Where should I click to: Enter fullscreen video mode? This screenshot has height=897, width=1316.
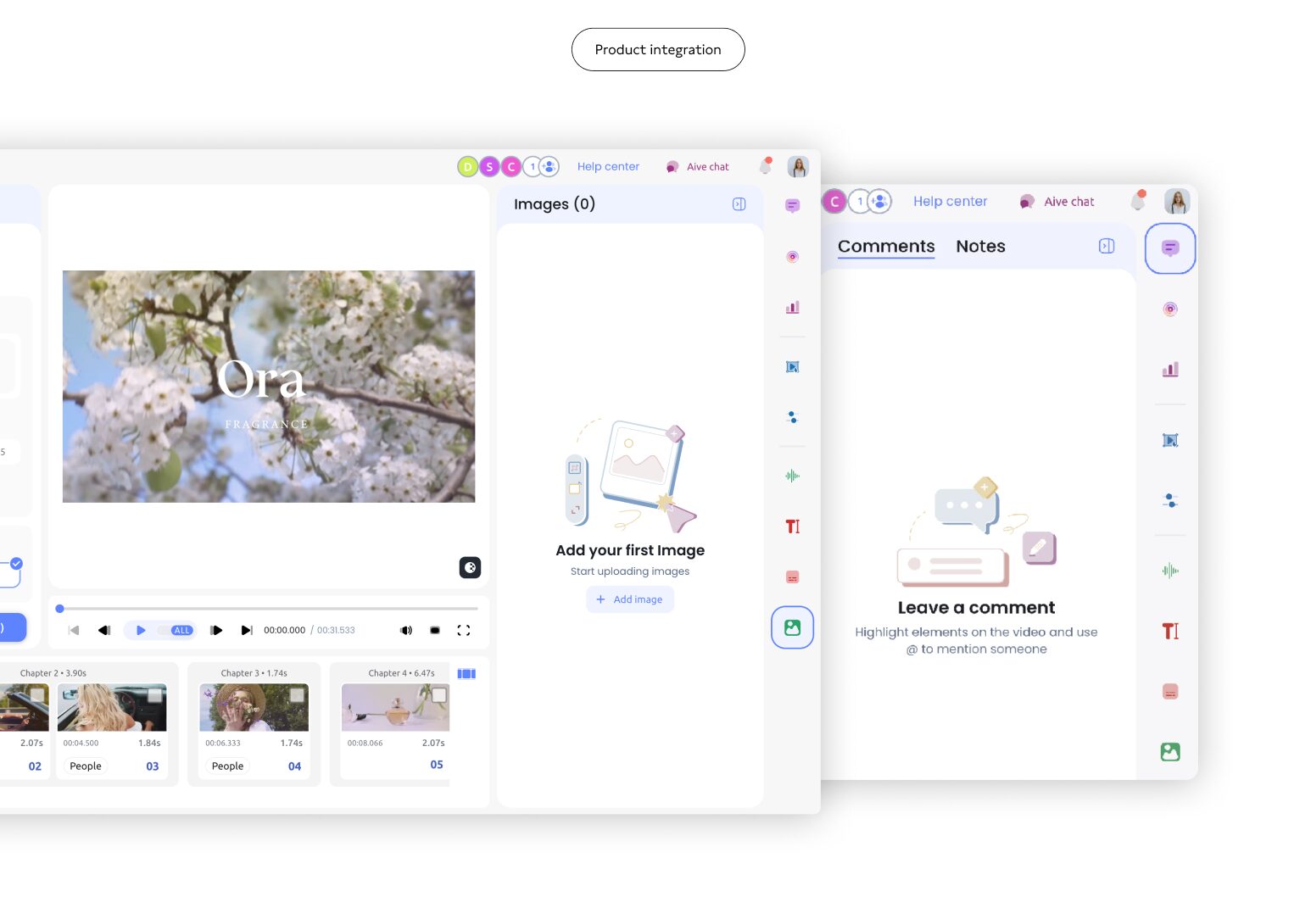pyautogui.click(x=463, y=630)
